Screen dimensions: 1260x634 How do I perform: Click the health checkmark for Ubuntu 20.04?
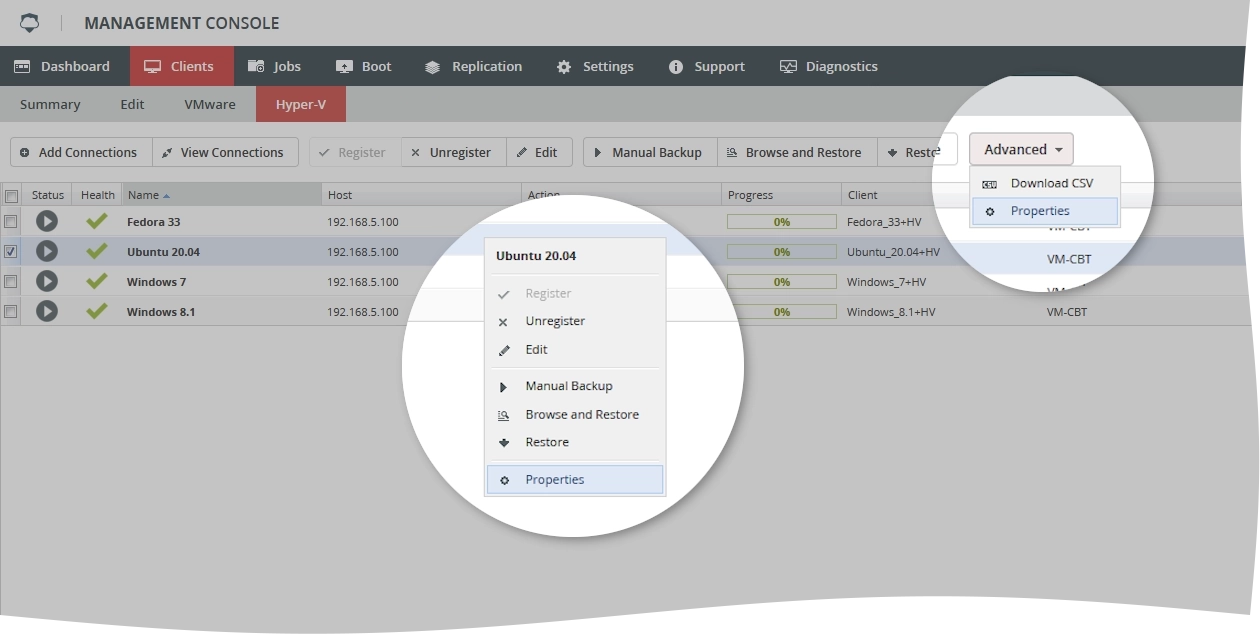tap(97, 251)
